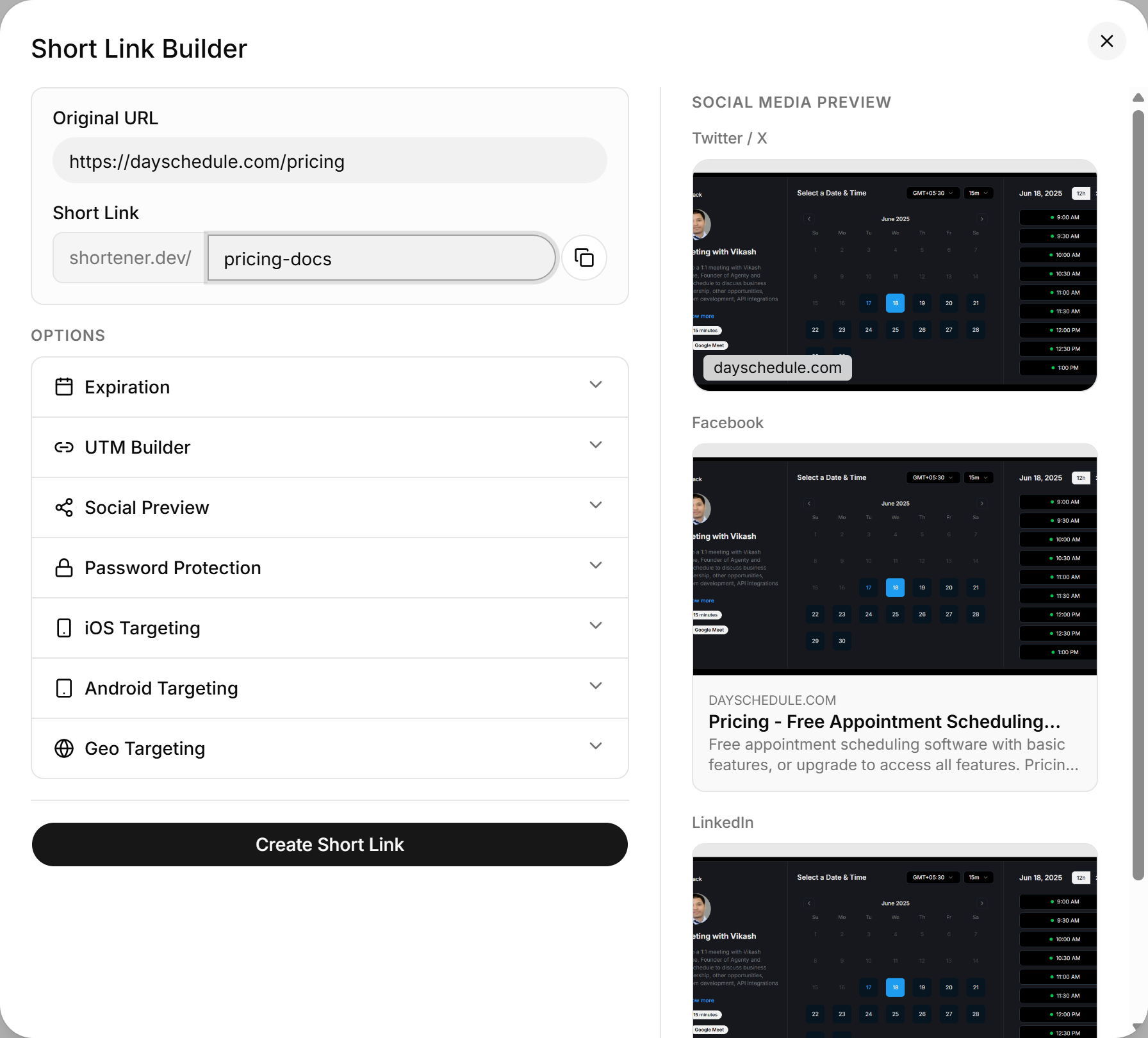The width and height of the screenshot is (1148, 1038).
Task: Expand the Android Targeting chevron
Action: [596, 686]
